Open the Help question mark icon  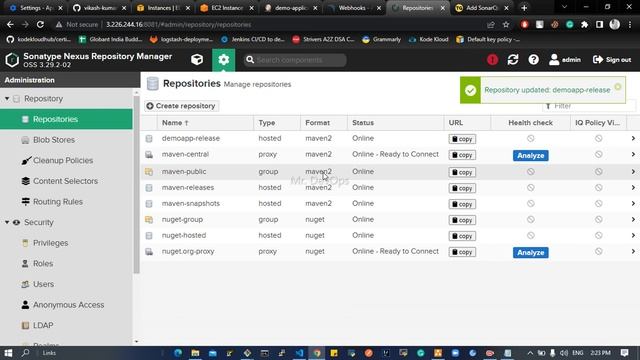tap(533, 60)
